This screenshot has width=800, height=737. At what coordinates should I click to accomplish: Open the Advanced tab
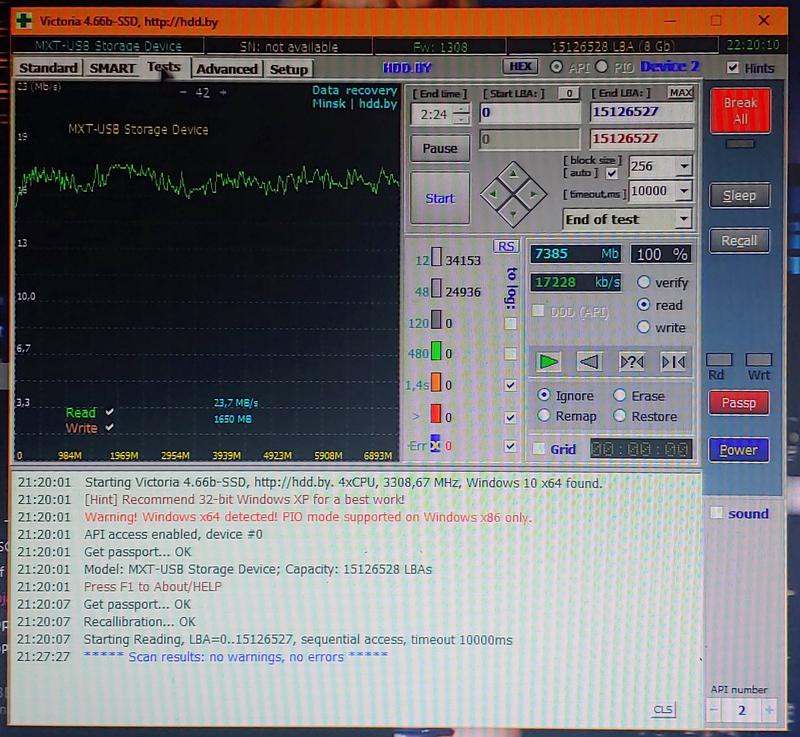click(x=227, y=69)
